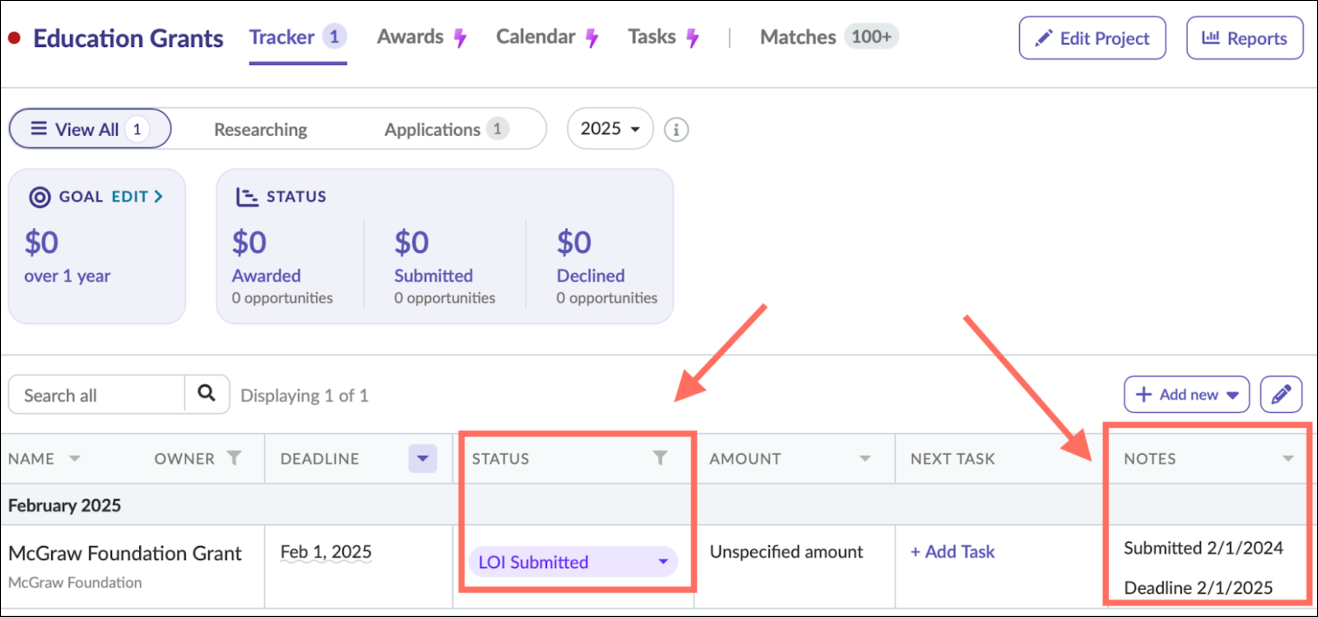Viewport: 1318px width, 617px height.
Task: Switch filter to Researching view
Action: 260,128
